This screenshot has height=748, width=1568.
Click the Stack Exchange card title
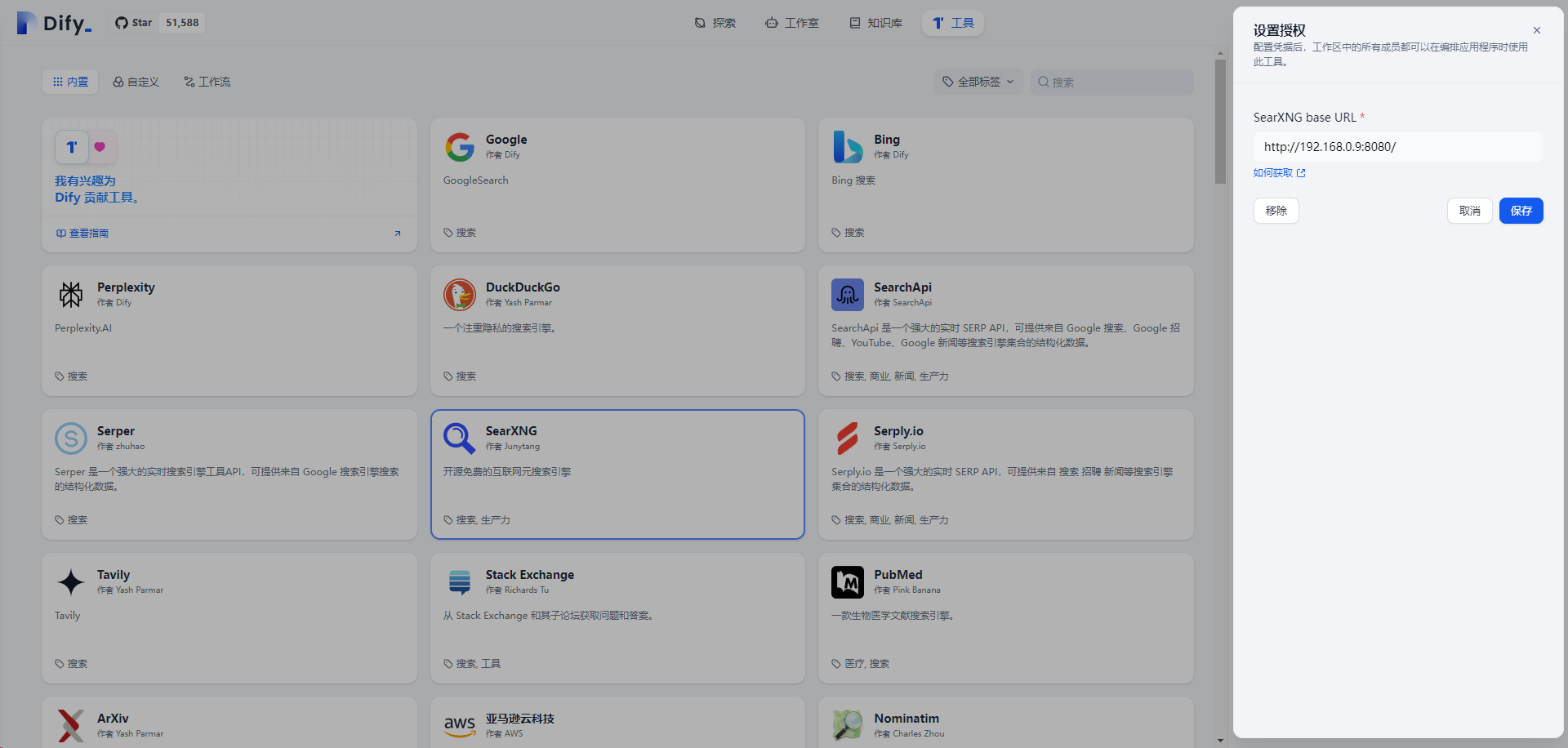click(x=530, y=575)
